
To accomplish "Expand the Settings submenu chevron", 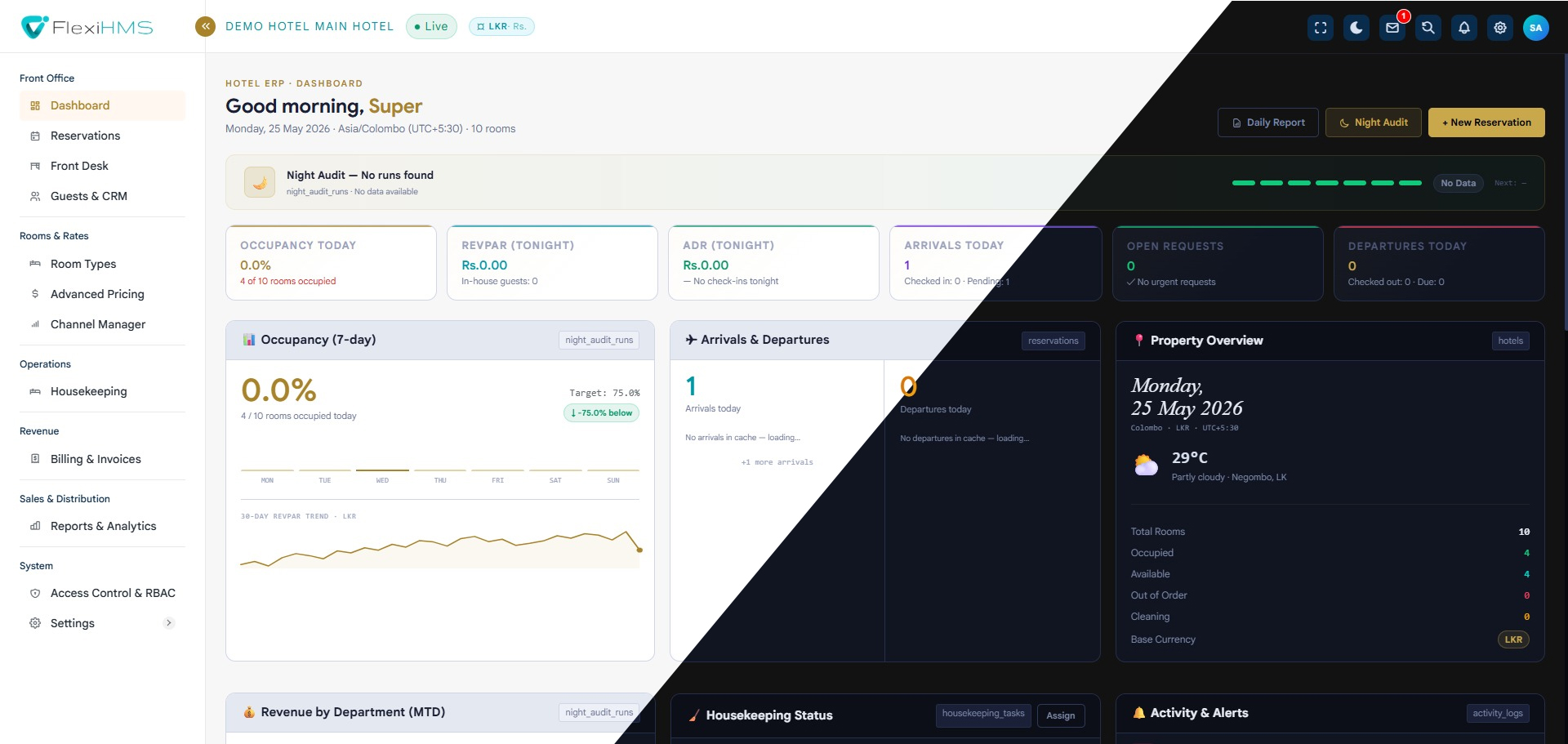I will 169,623.
